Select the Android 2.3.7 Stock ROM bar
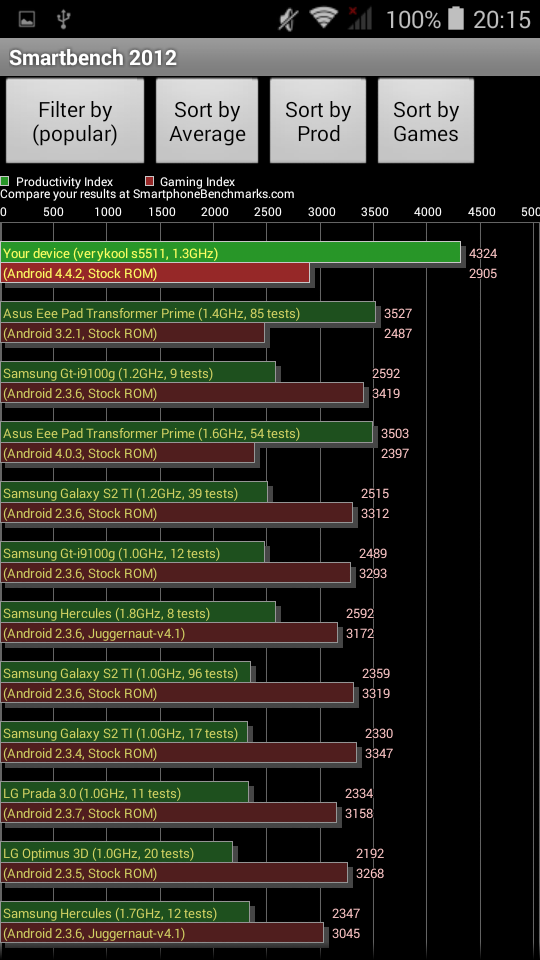Viewport: 540px width, 960px height. [168, 813]
